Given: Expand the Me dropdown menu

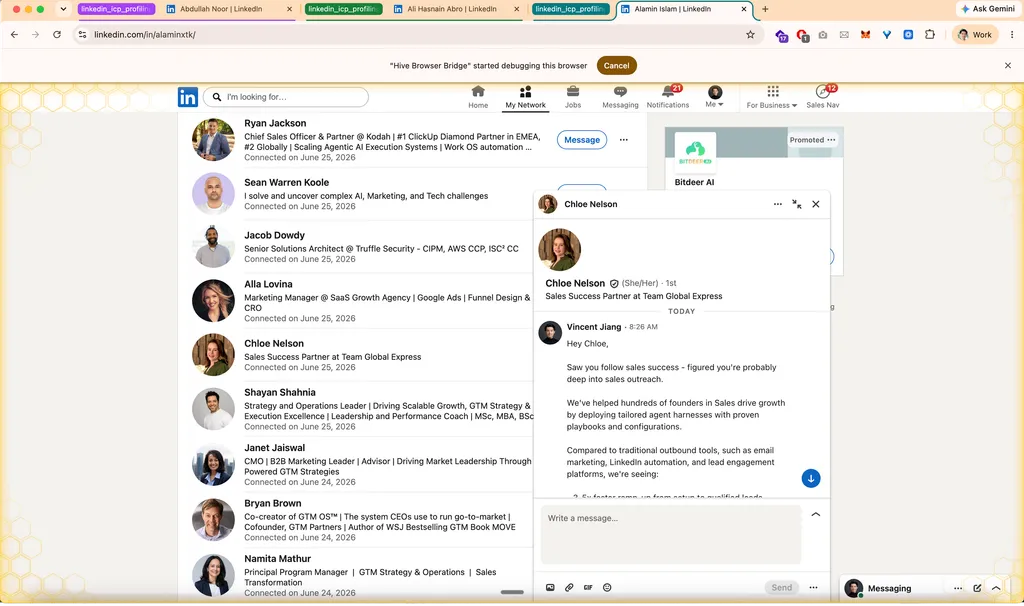Looking at the screenshot, I should [714, 97].
